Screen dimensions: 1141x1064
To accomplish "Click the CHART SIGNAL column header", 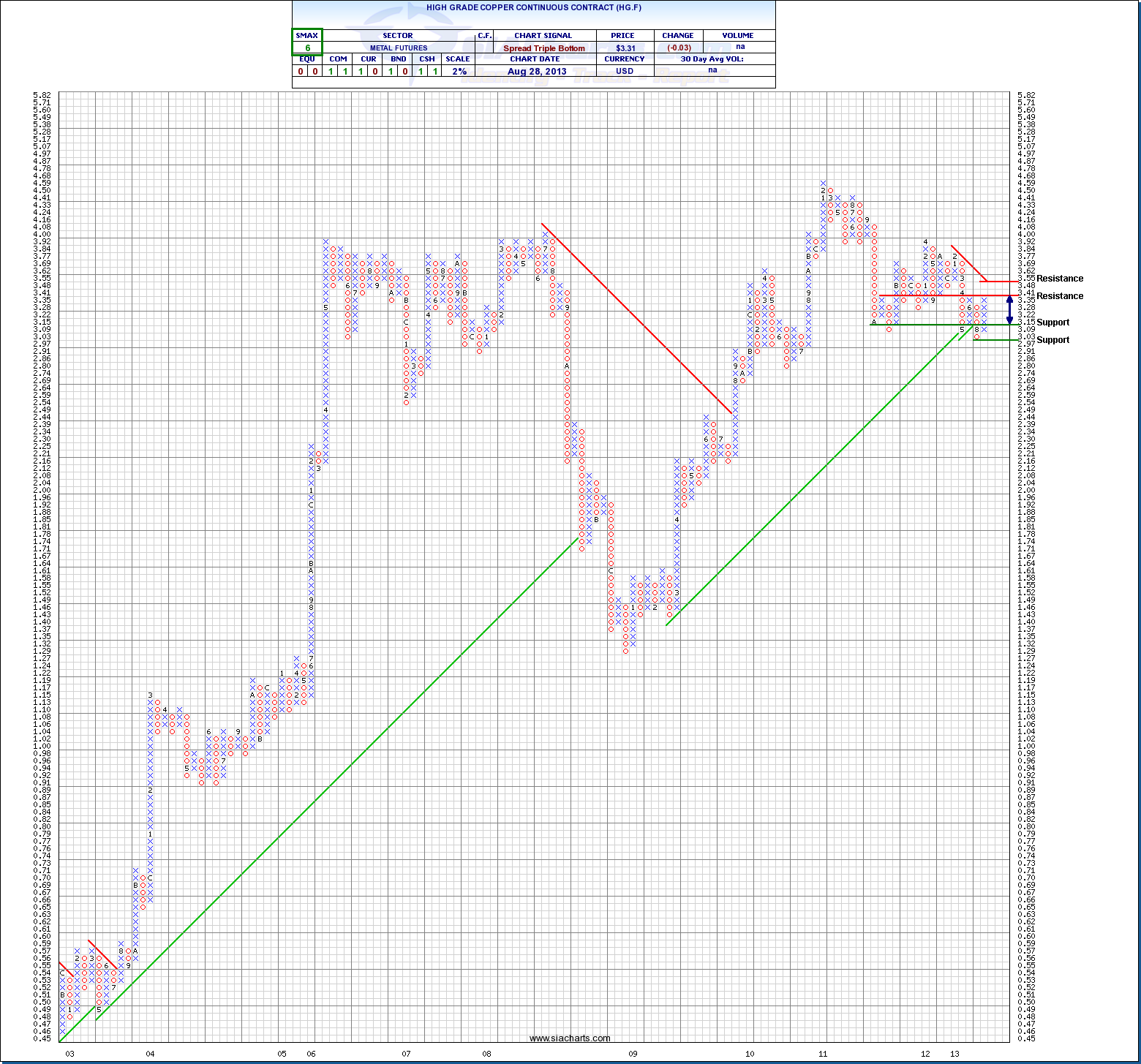I will tap(543, 35).
